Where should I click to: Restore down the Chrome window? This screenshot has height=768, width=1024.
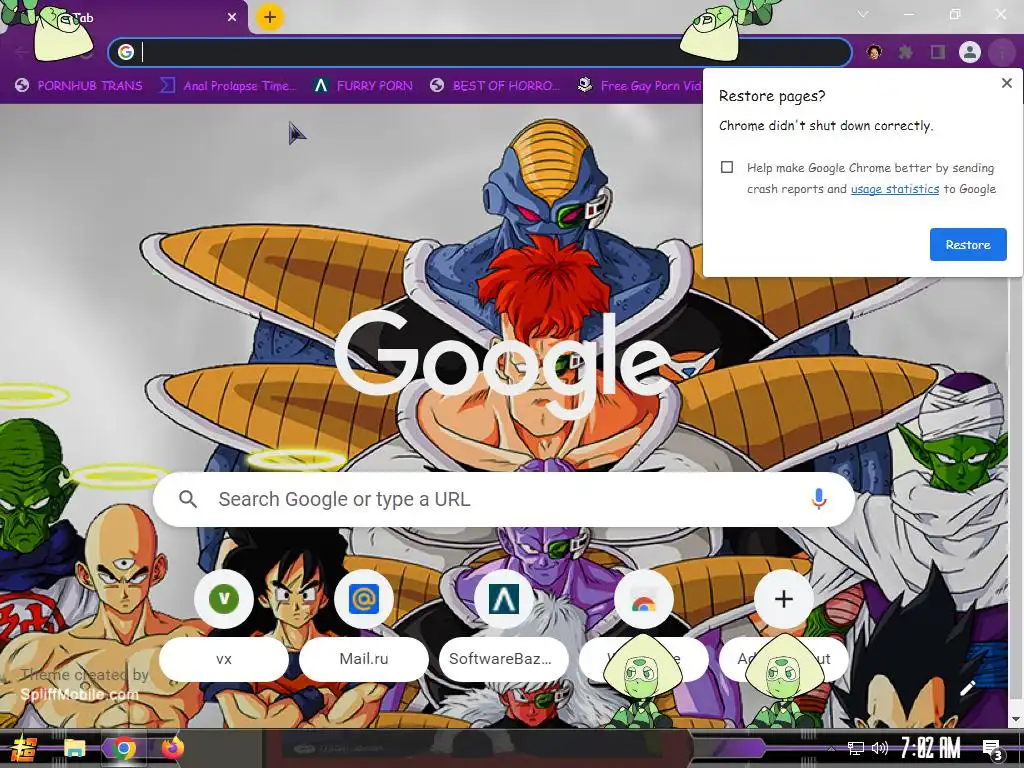coord(955,14)
